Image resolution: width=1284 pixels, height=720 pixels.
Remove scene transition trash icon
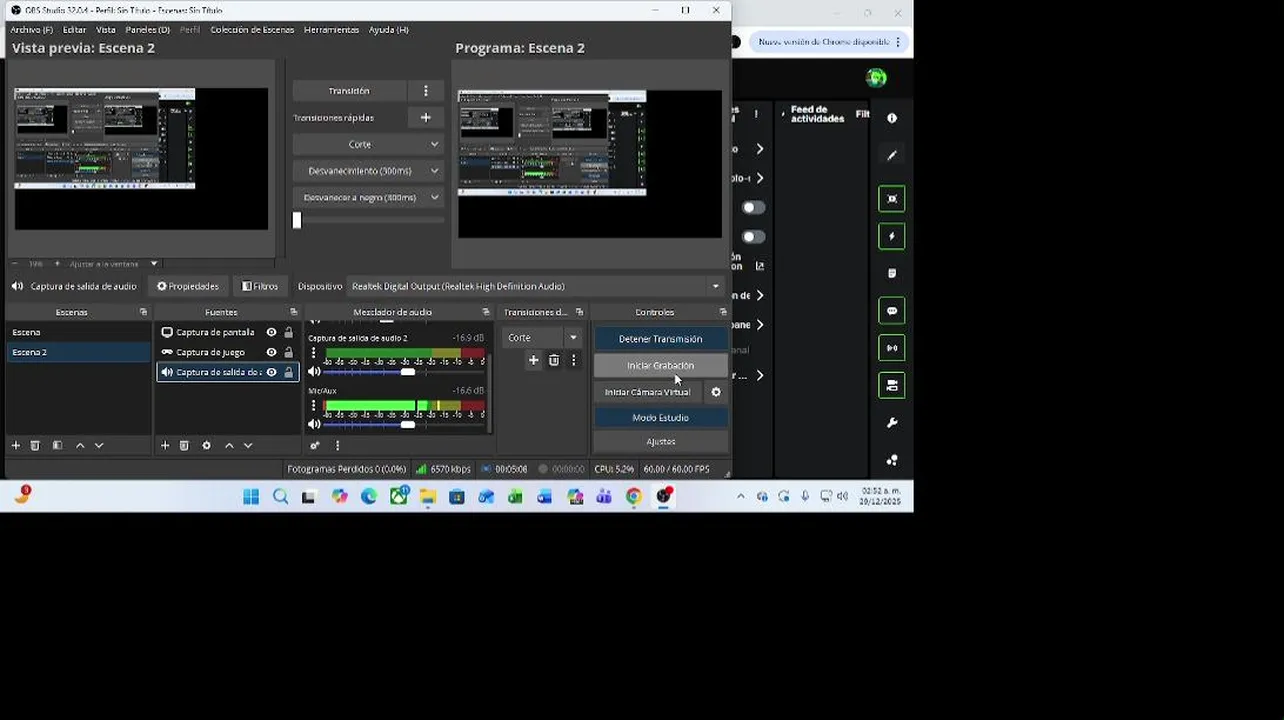[x=554, y=360]
